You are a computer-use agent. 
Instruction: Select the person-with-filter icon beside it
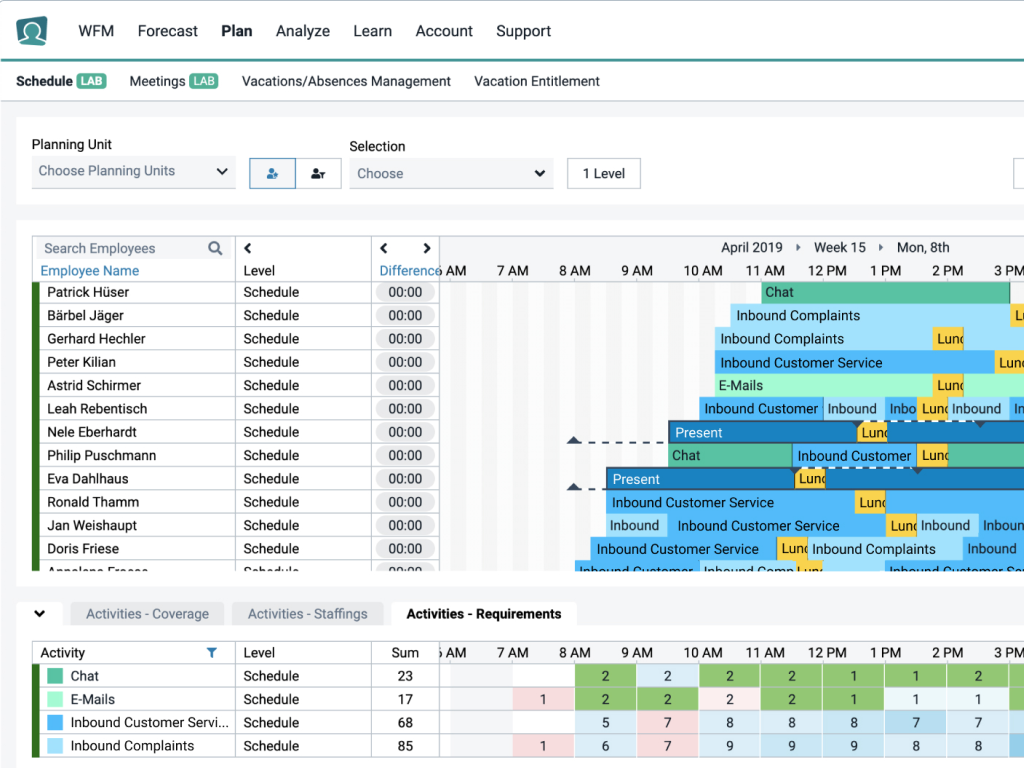317,173
